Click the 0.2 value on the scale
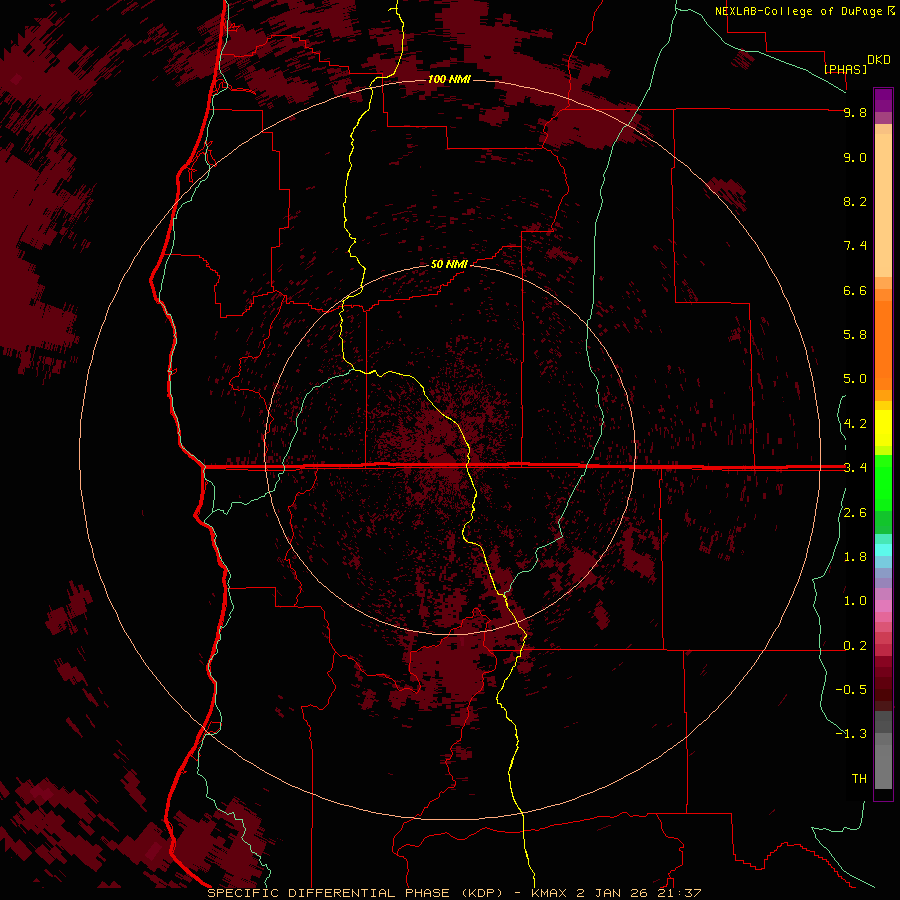 point(855,646)
